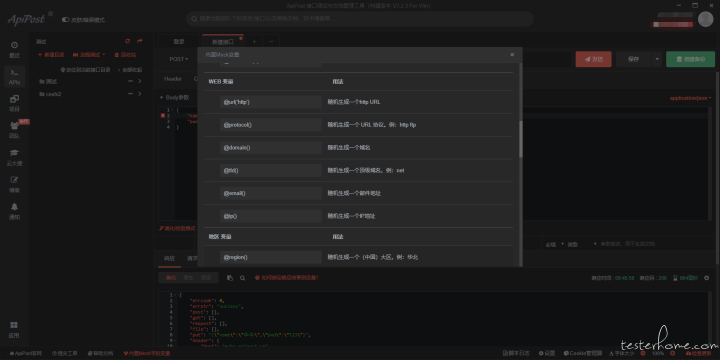Screen dimensions: 720x360
Task: Open the APIs section in left sidebar
Action: 14,77
